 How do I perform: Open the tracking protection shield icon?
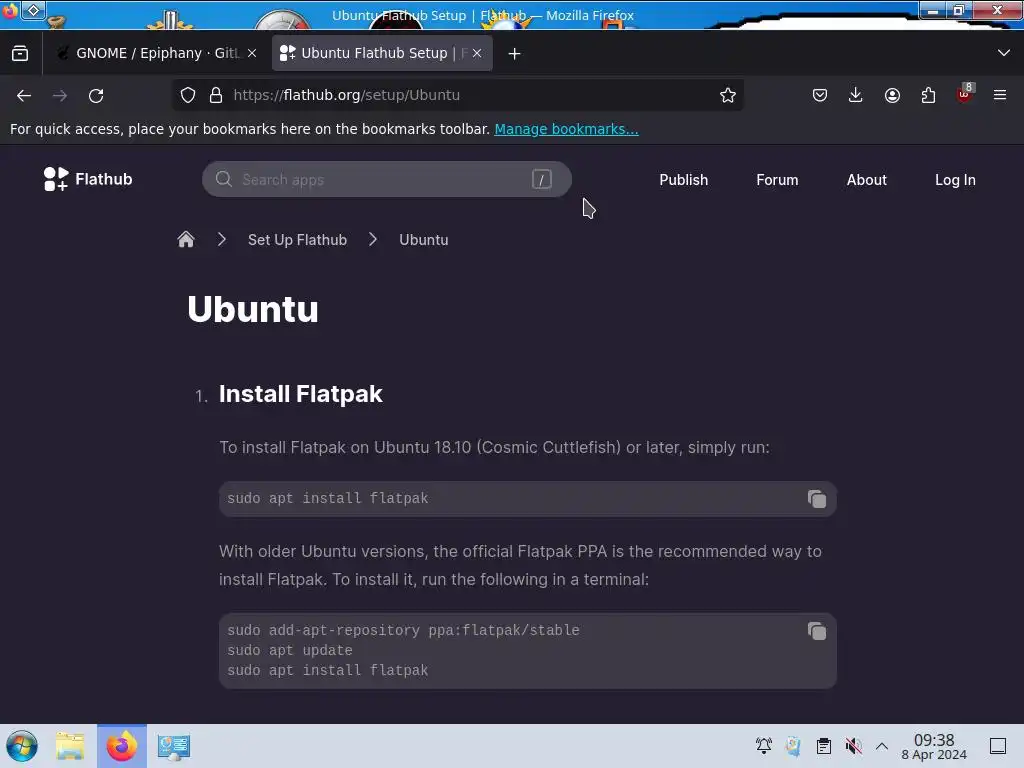[x=188, y=95]
